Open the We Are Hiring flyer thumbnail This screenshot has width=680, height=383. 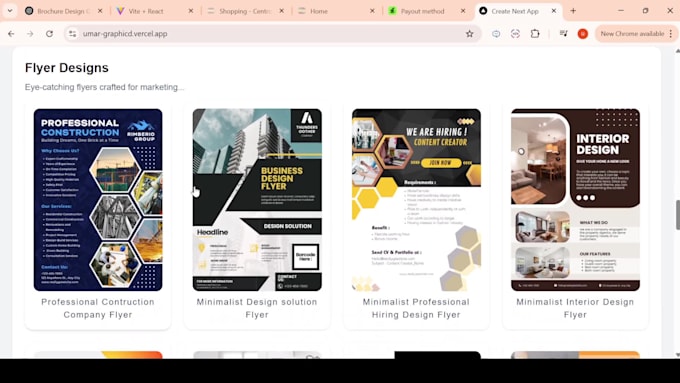point(416,200)
